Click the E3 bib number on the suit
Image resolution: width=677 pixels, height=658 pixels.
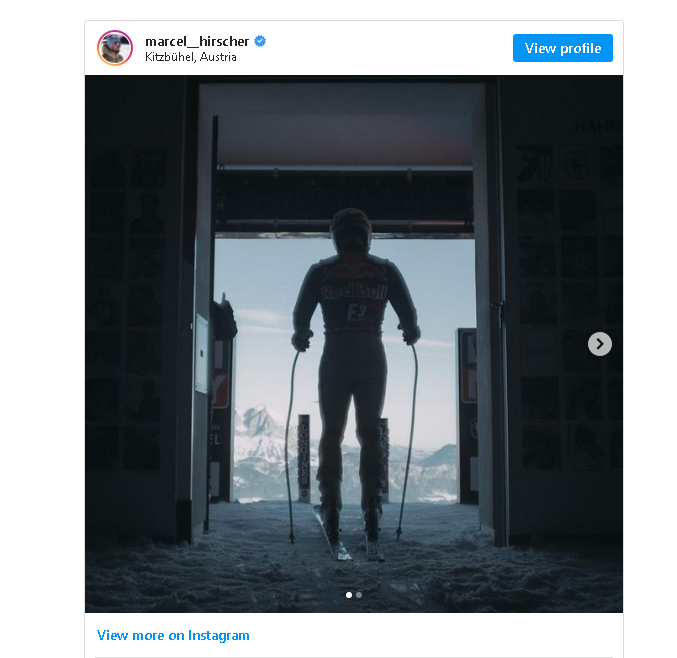[357, 312]
